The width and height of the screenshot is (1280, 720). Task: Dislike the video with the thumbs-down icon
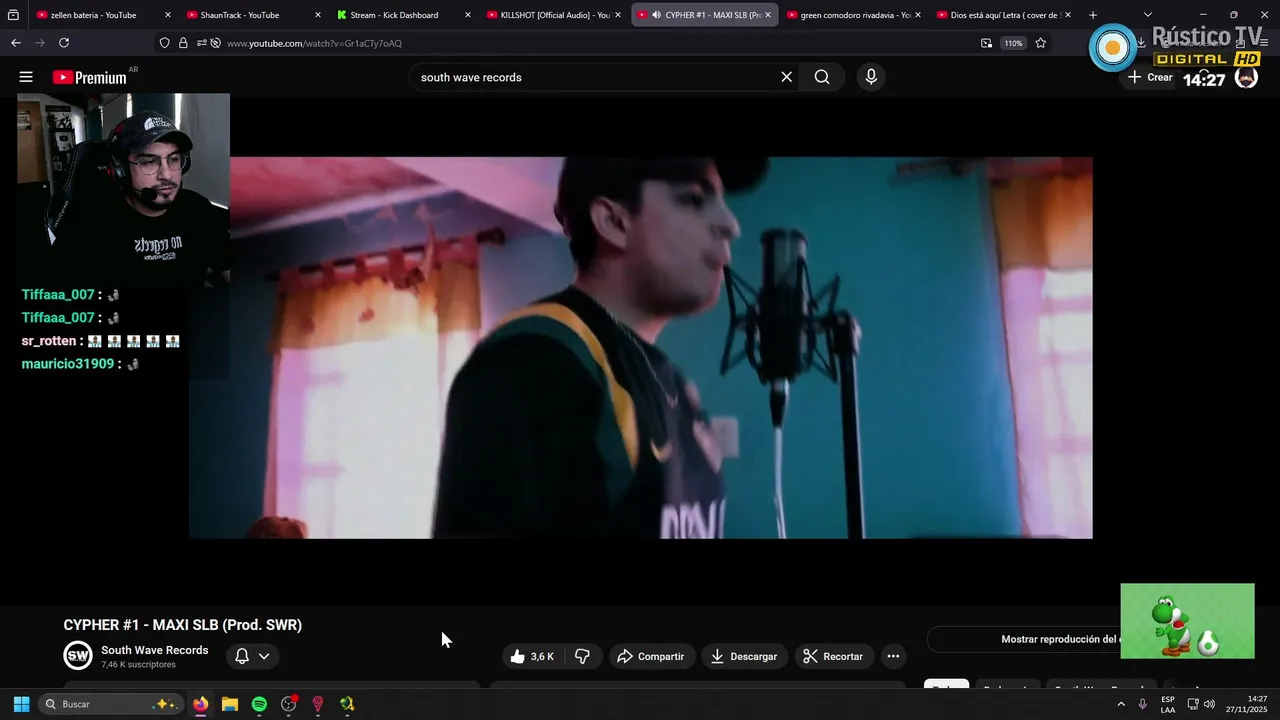coord(583,656)
